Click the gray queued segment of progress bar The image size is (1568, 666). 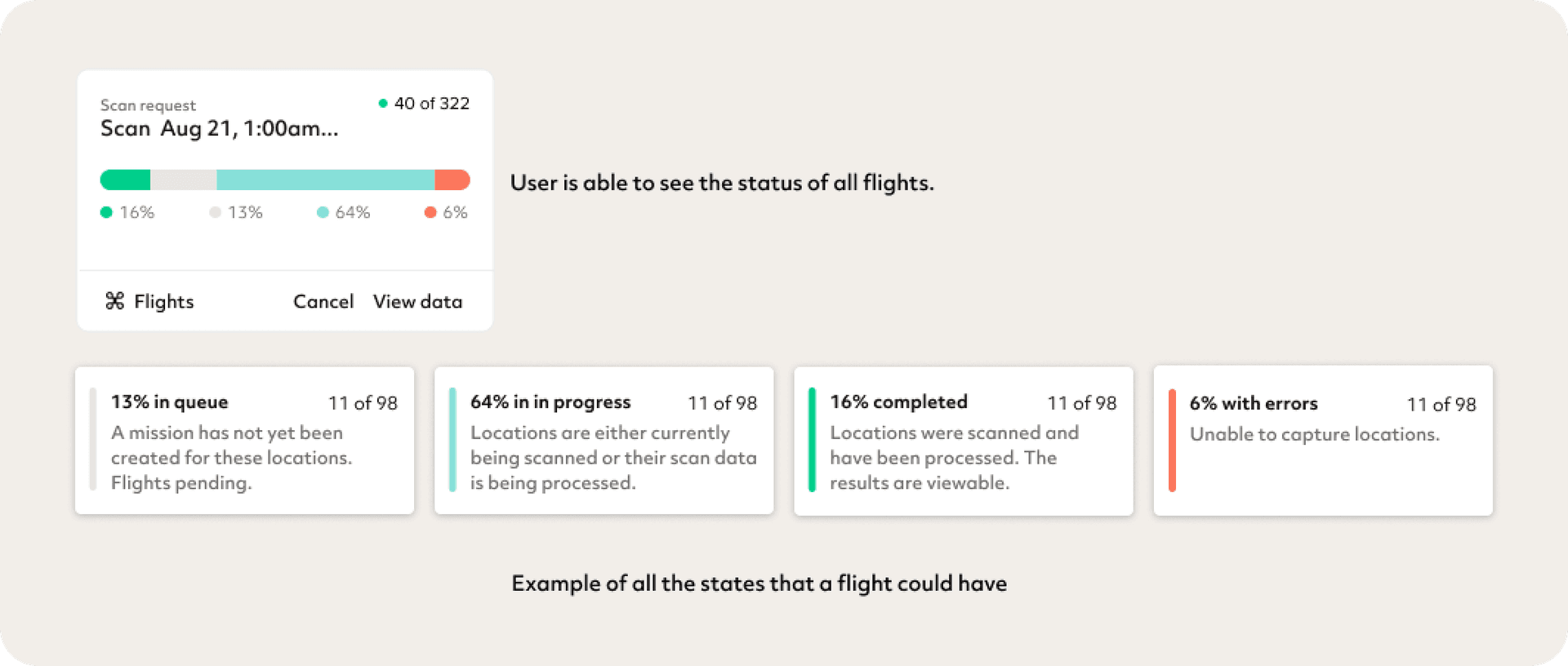(183, 180)
